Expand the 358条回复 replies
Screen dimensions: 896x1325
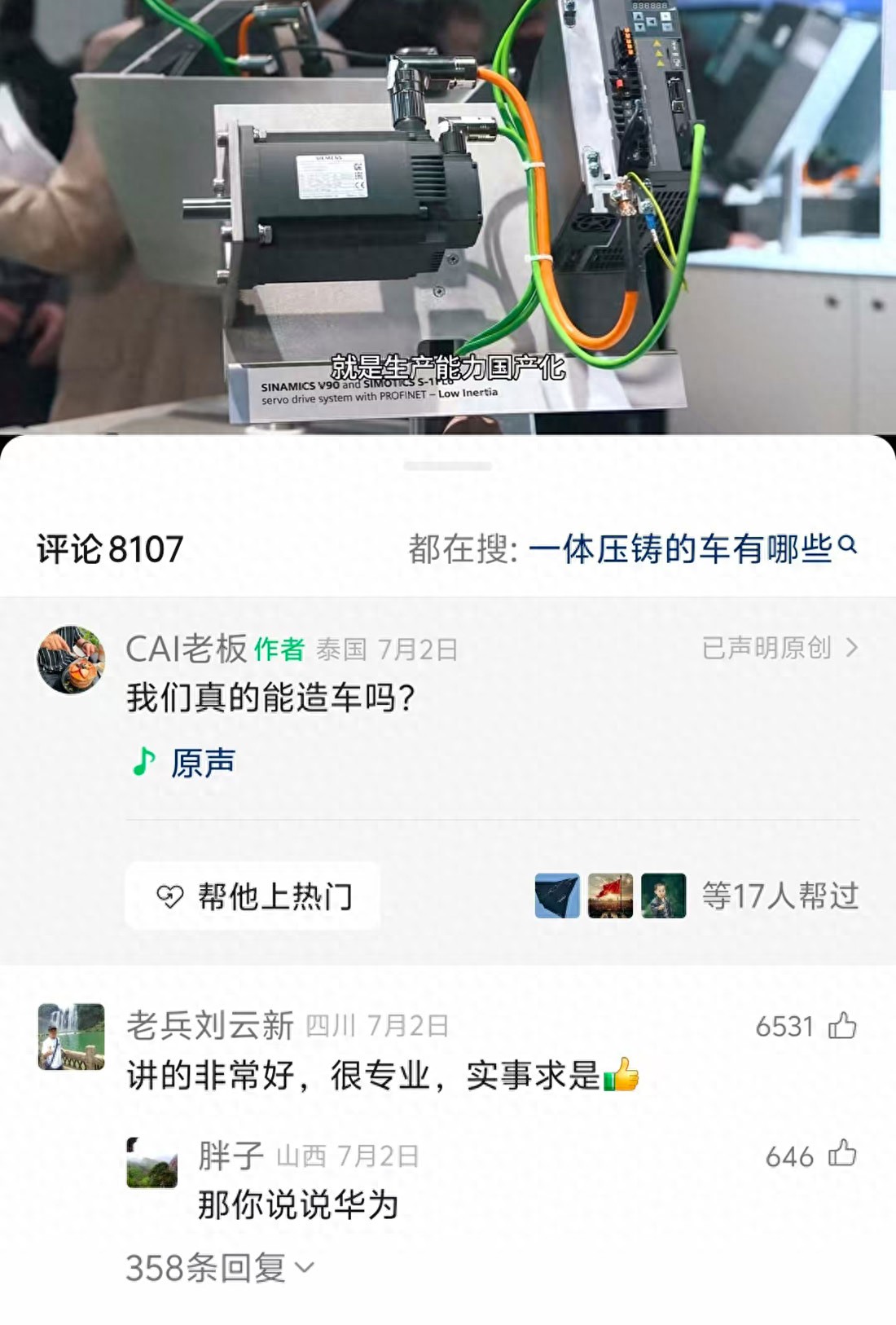[220, 1267]
